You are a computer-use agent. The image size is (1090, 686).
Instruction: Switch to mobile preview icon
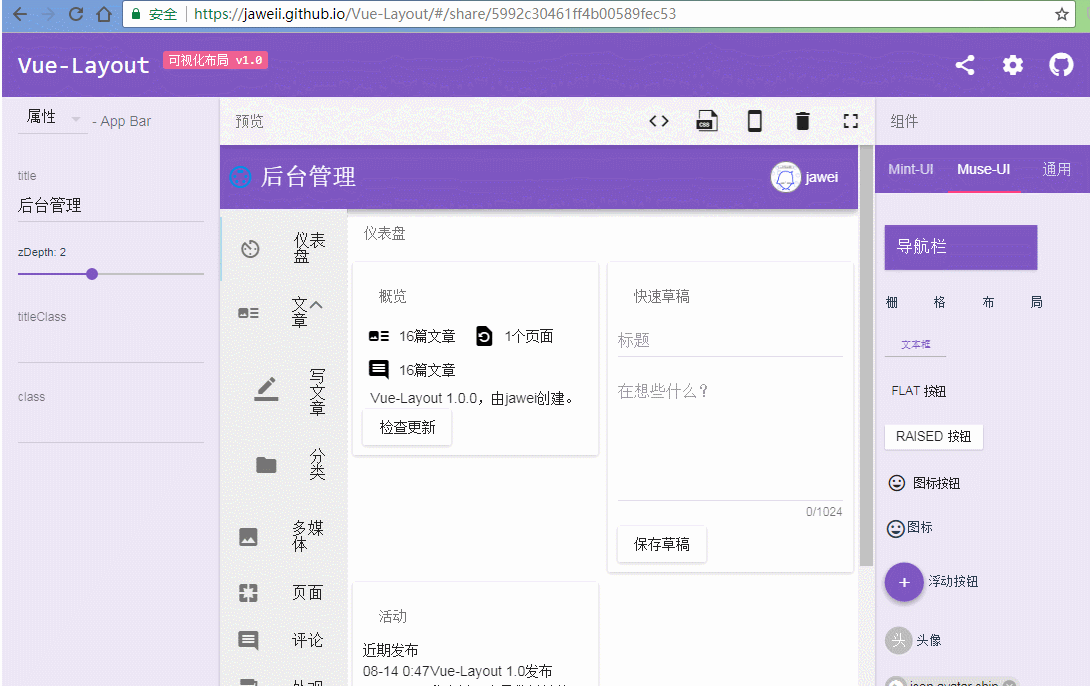[x=754, y=120]
